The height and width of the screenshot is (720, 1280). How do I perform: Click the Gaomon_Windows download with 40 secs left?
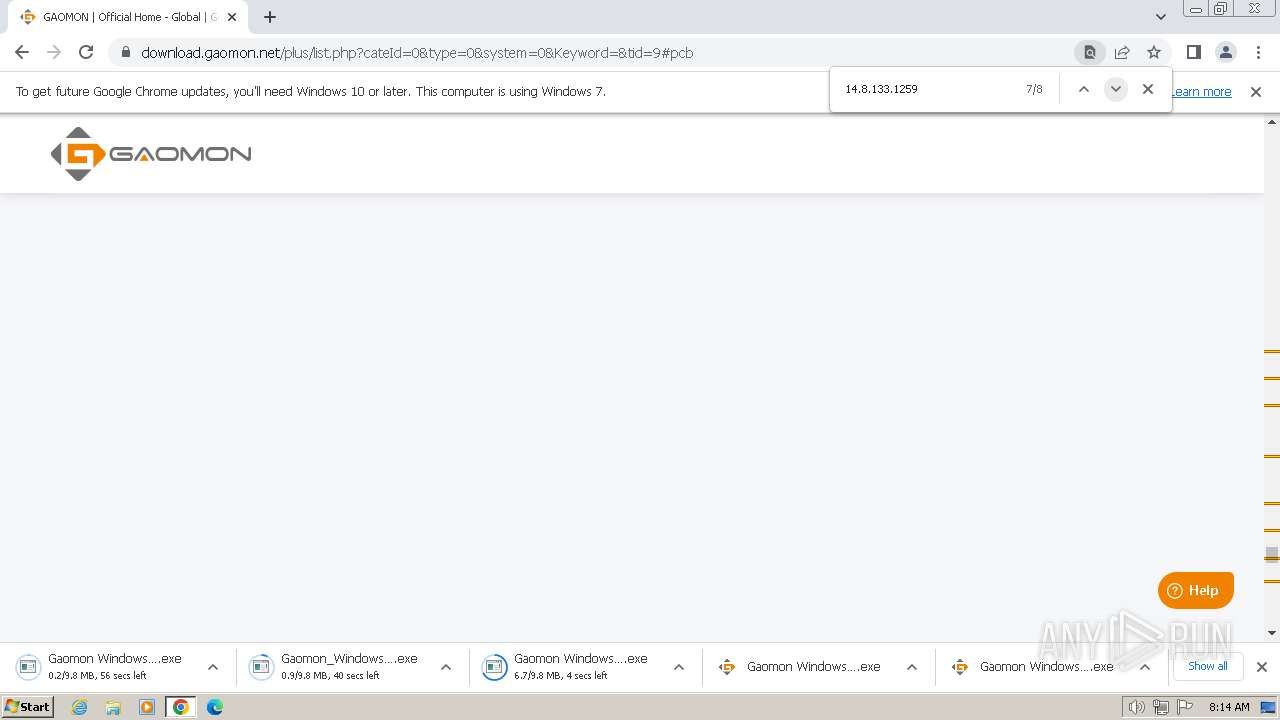click(x=334, y=666)
